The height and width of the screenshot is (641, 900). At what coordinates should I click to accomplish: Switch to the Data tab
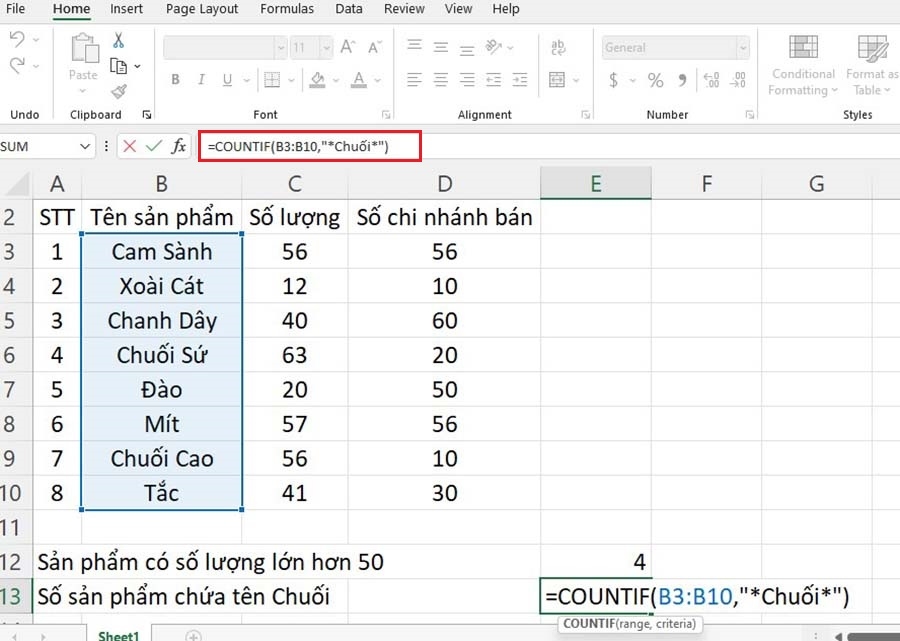coord(349,9)
